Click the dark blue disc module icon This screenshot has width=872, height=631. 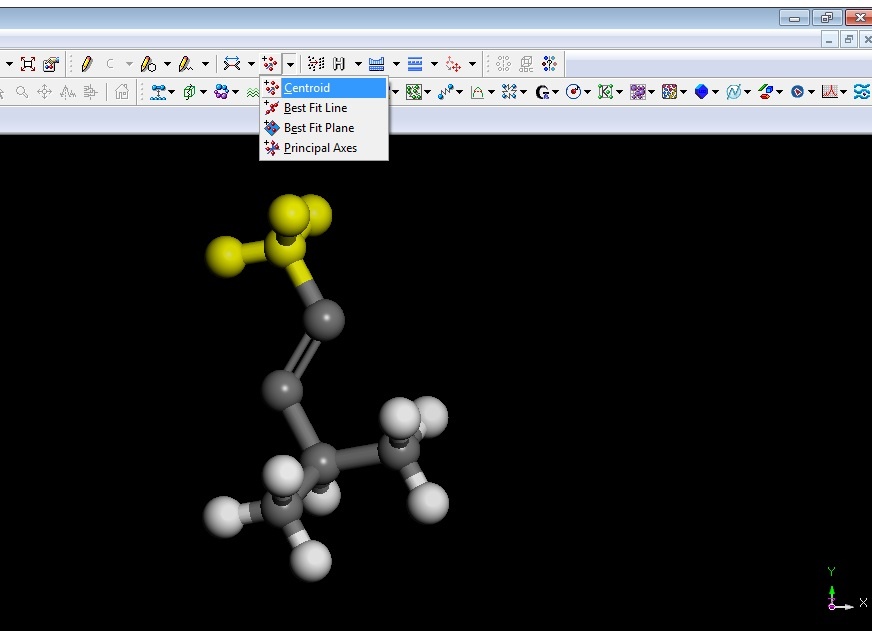(797, 92)
